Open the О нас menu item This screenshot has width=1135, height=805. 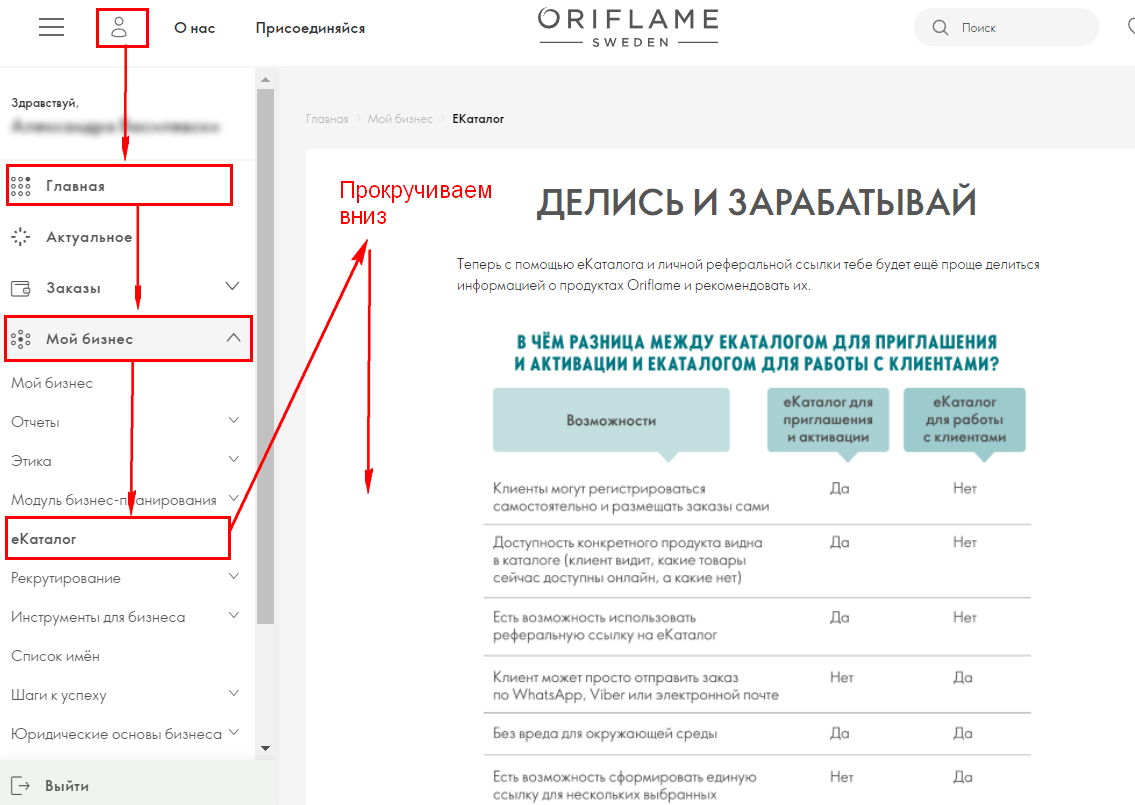195,28
